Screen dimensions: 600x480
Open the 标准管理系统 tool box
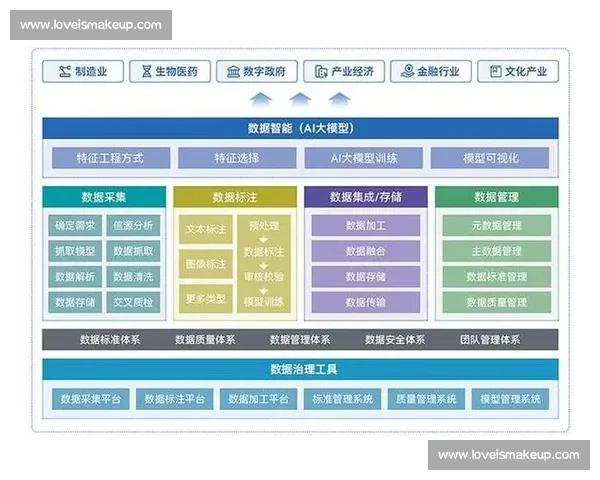[x=342, y=399]
